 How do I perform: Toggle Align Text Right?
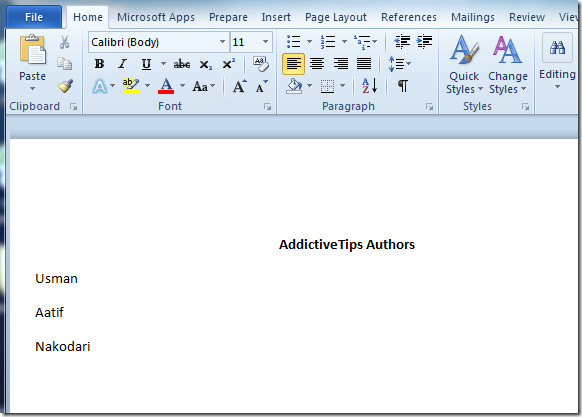(341, 64)
